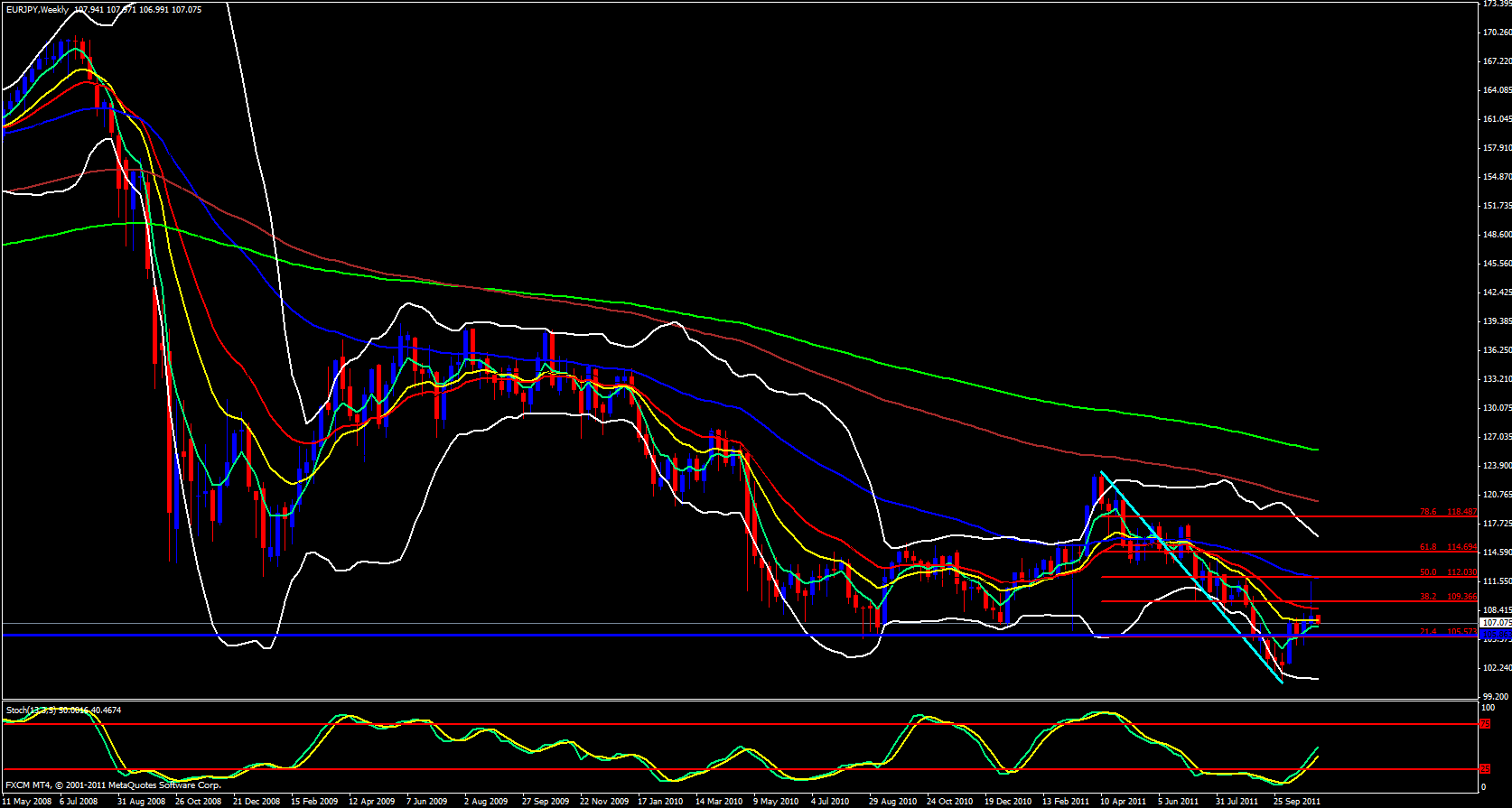Screen dimensions: 1512x808
Task: Click the 25 Sep 2011 date label
Action: (x=1297, y=802)
